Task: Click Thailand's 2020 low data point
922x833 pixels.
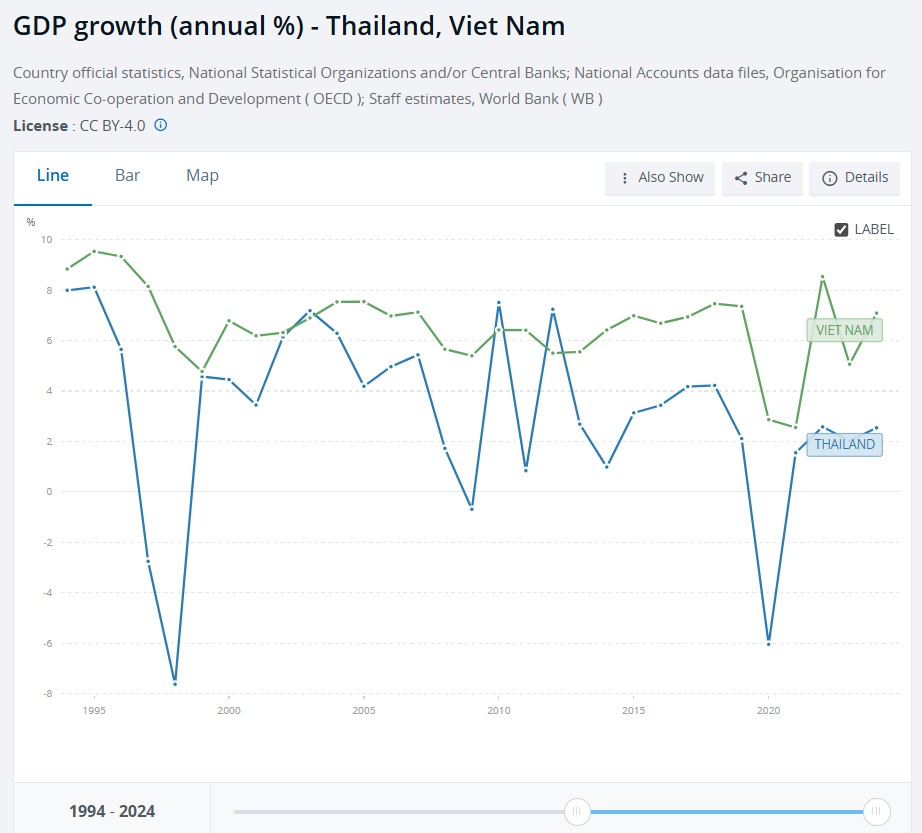Action: click(x=769, y=644)
